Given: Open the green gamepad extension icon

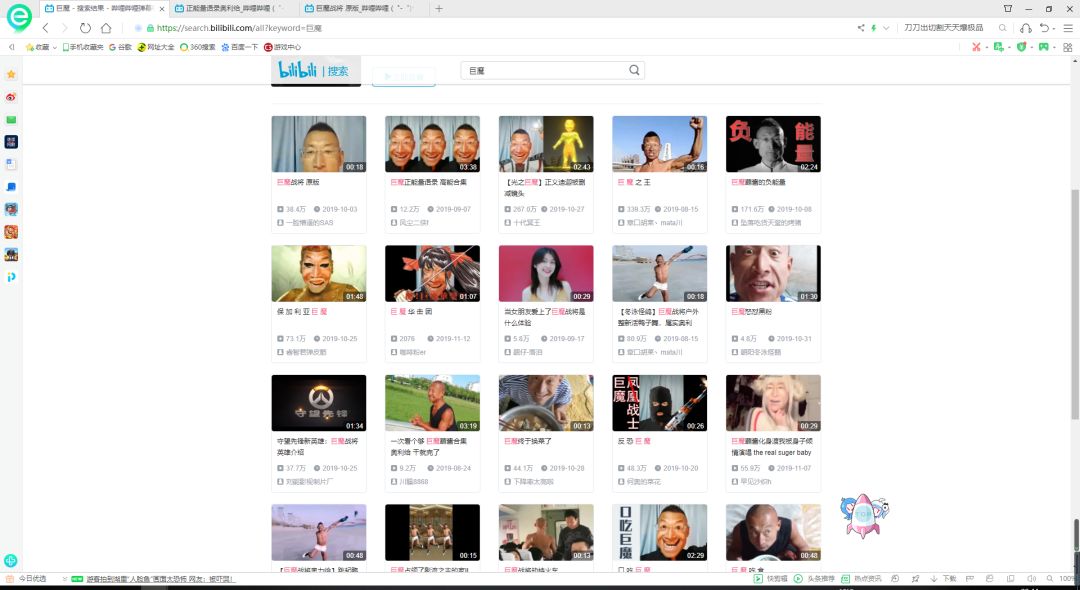Looking at the screenshot, I should (1044, 47).
